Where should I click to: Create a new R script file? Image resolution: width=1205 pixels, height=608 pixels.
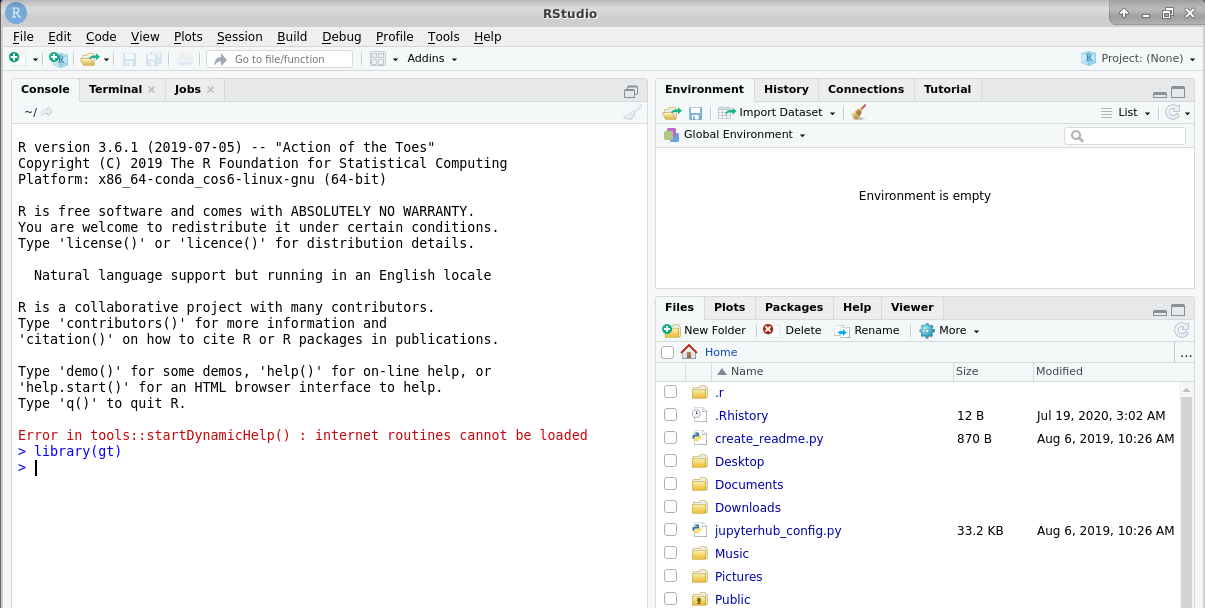(14, 58)
